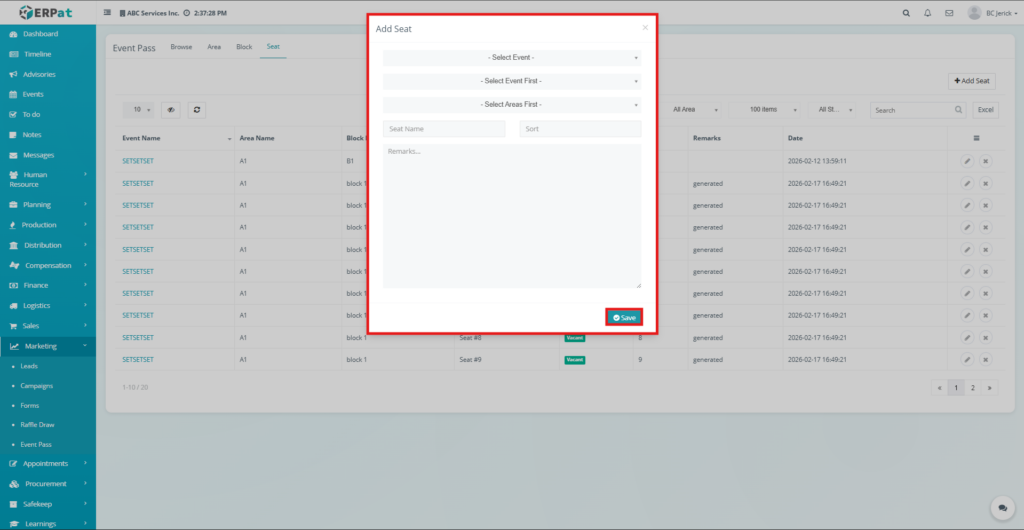Select the Seat tab
The image size is (1024, 530).
(273, 47)
